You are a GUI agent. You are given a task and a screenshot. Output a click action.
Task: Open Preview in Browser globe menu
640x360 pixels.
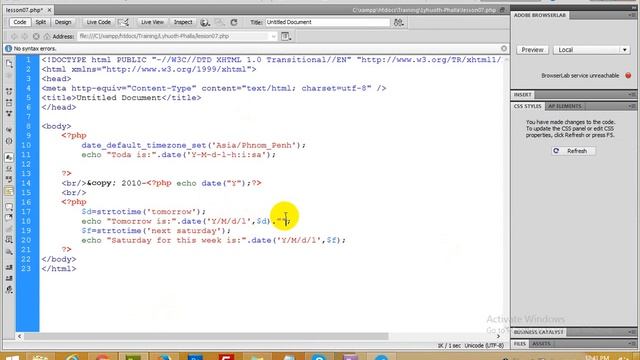[205, 22]
